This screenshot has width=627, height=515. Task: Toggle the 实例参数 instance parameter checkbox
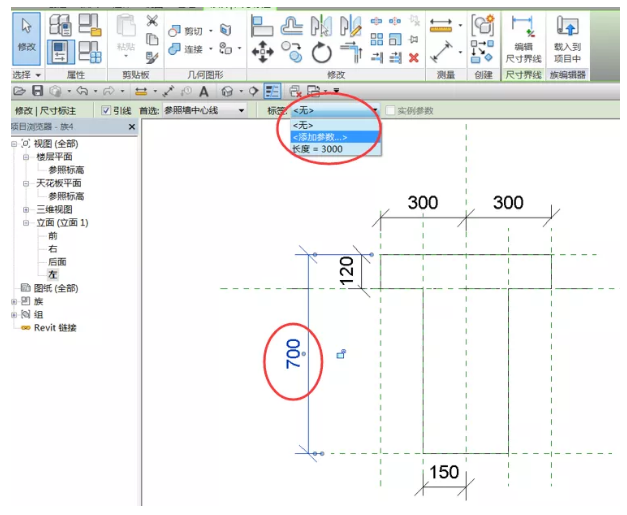coord(390,110)
